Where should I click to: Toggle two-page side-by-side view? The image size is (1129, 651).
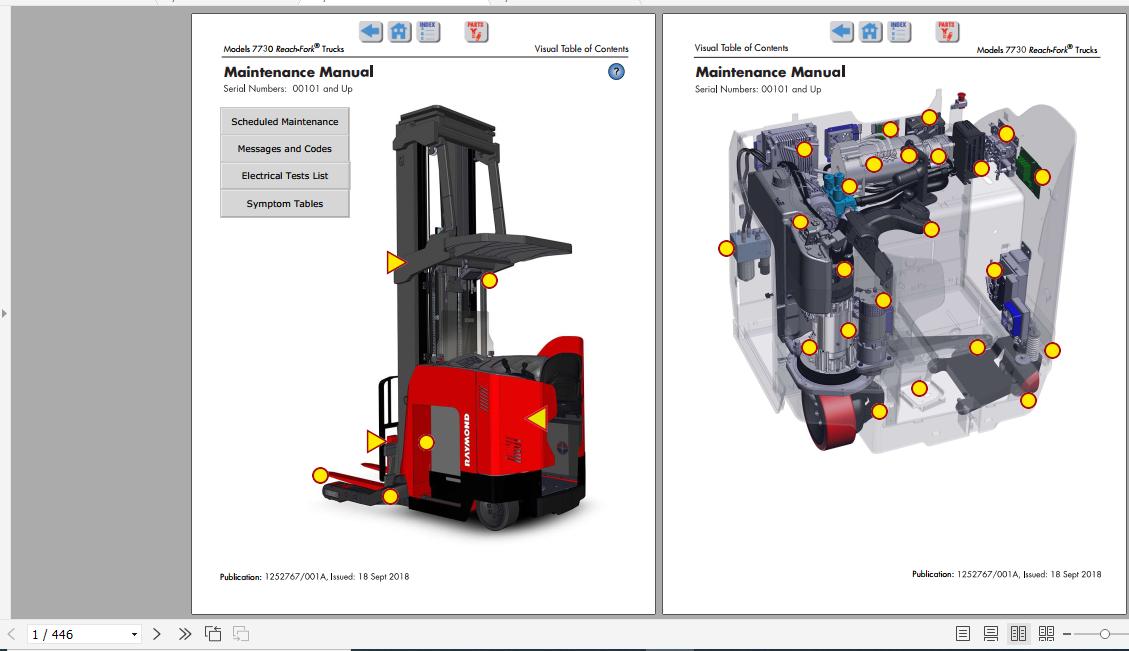(x=1018, y=634)
